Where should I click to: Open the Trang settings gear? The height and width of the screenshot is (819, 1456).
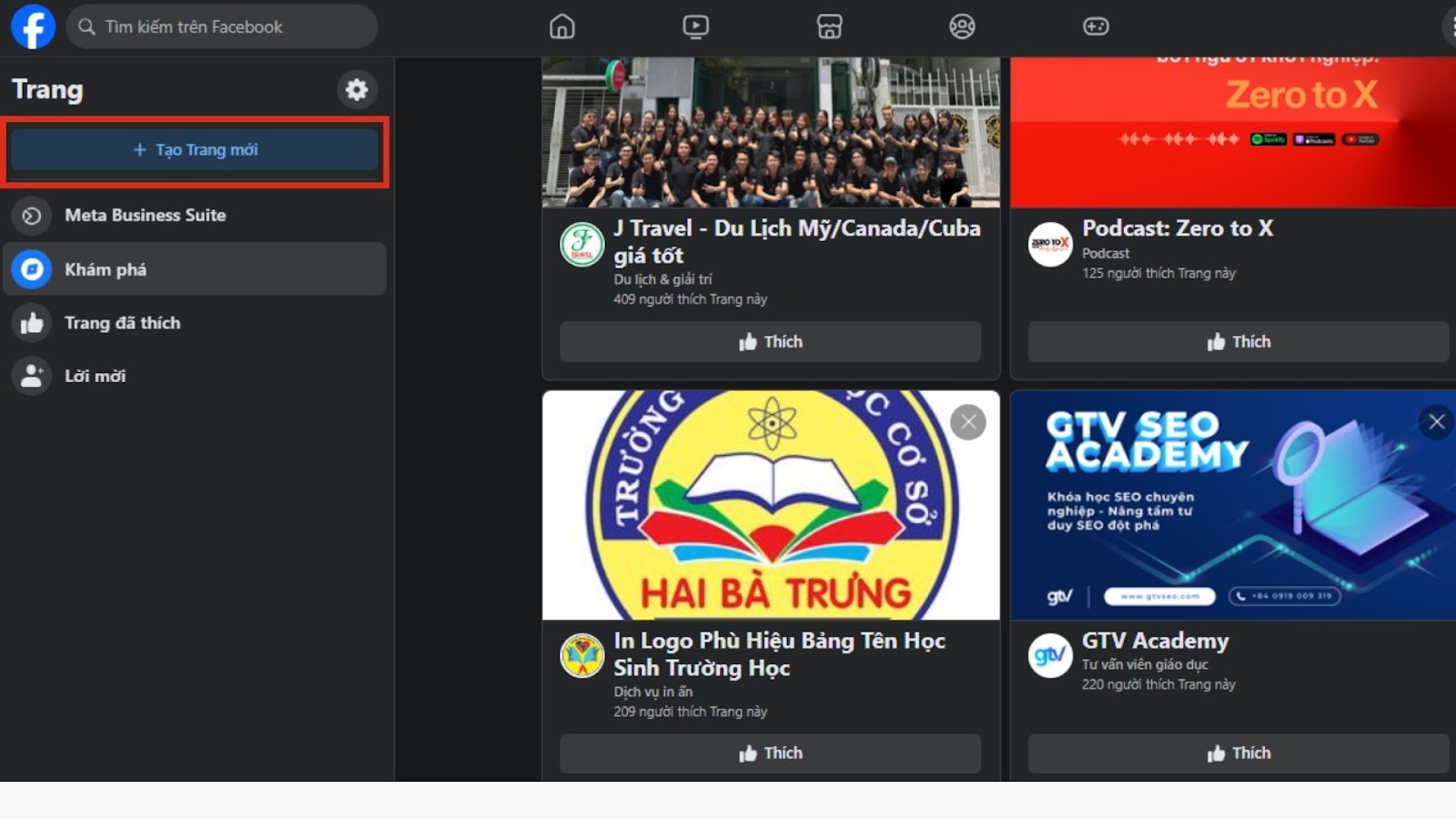click(x=356, y=89)
